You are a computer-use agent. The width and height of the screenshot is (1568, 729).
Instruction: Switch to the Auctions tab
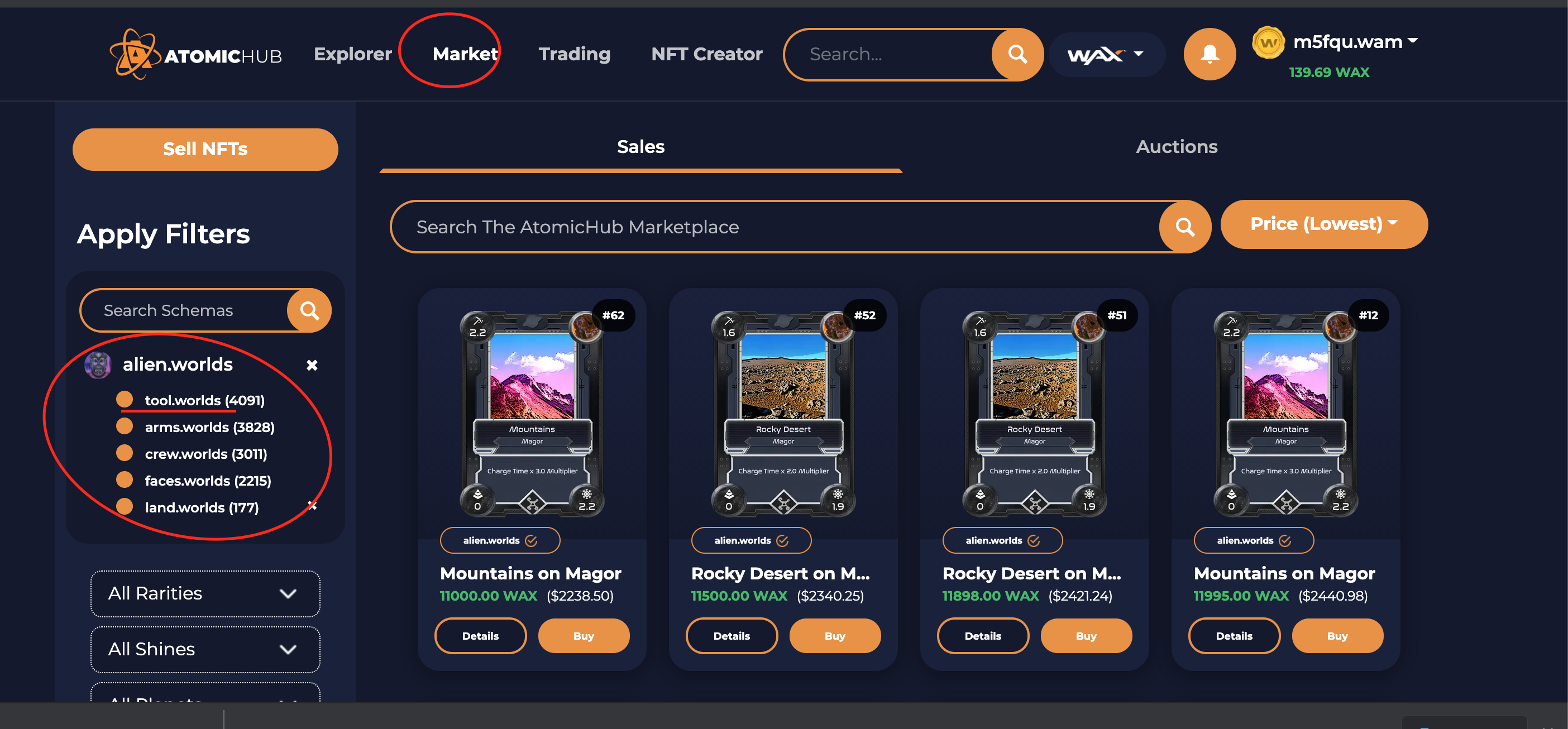(x=1177, y=147)
